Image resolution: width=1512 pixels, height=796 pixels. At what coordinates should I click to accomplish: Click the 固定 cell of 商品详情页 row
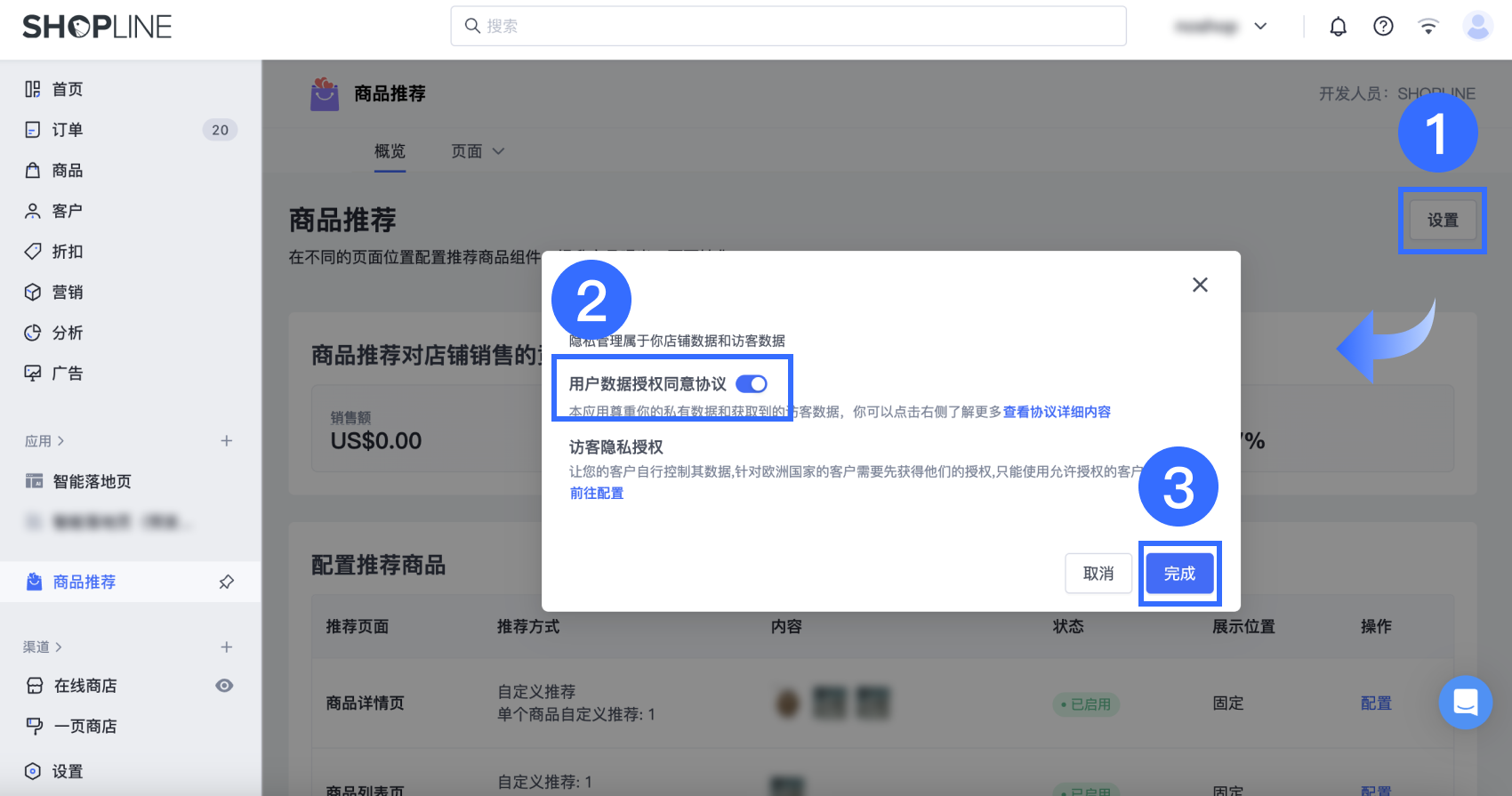click(1228, 703)
